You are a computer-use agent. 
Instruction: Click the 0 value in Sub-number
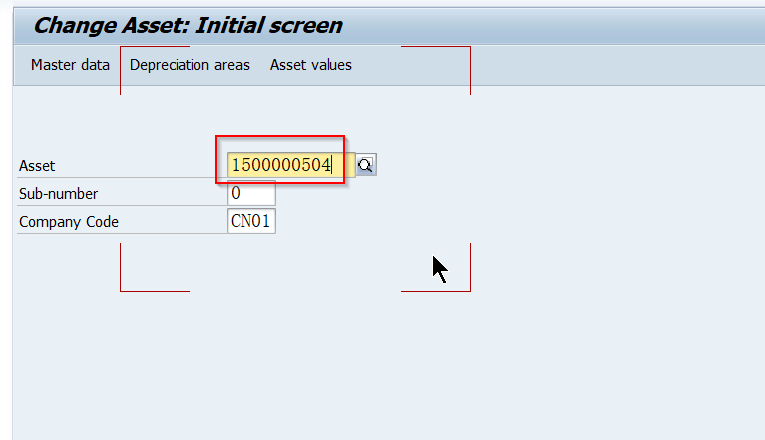pyautogui.click(x=237, y=193)
